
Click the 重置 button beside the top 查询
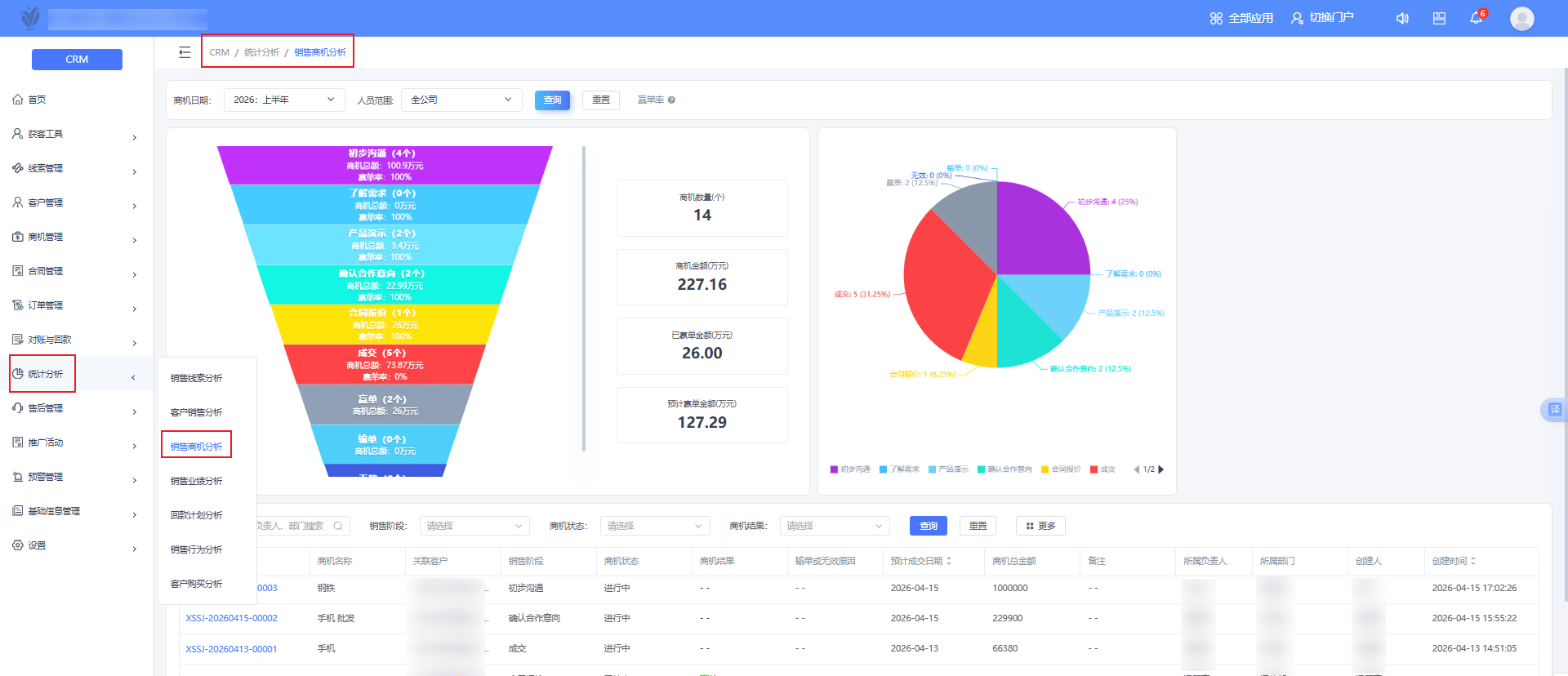601,100
